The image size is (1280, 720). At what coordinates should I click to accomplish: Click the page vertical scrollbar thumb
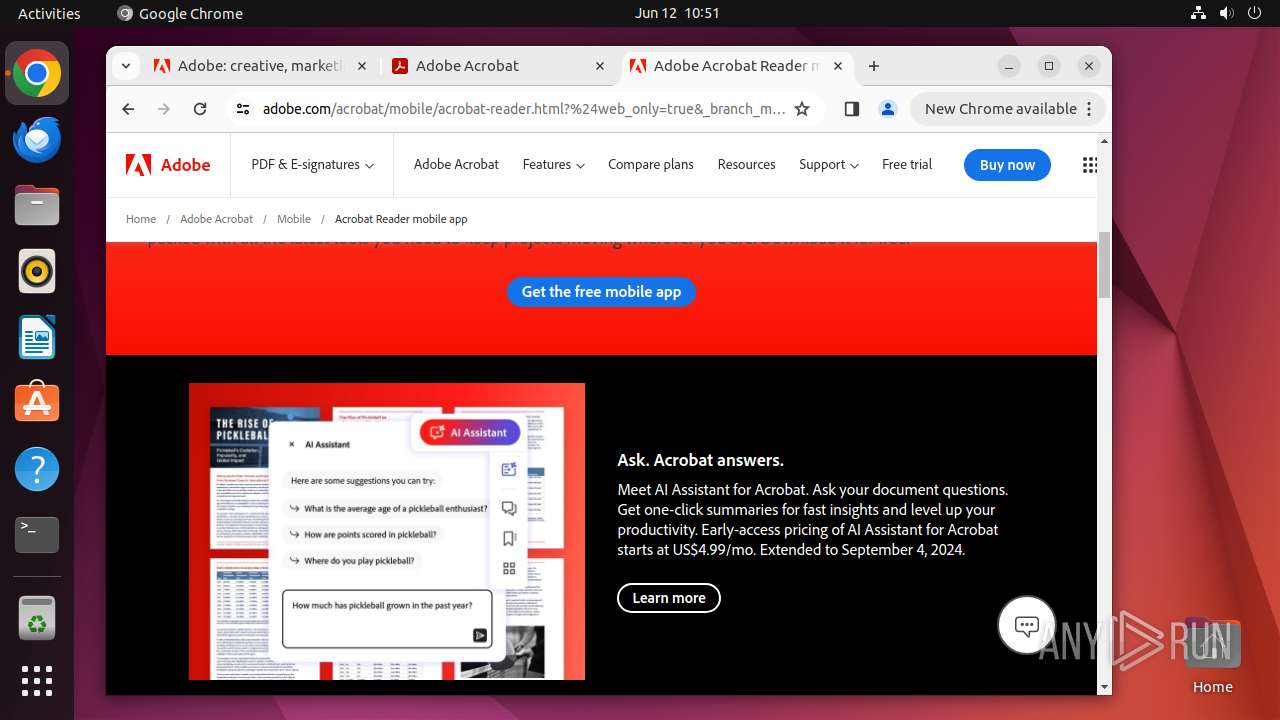tap(1104, 265)
